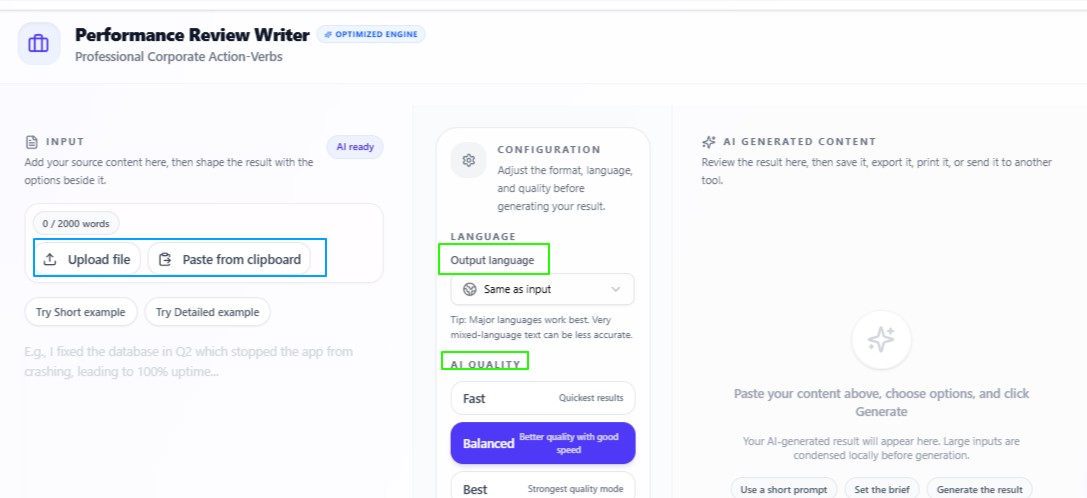Click the upload arrow icon
Image resolution: width=1087 pixels, height=498 pixels.
[x=50, y=260]
